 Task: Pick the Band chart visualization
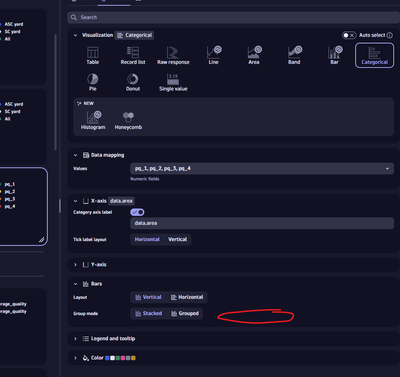pos(294,55)
